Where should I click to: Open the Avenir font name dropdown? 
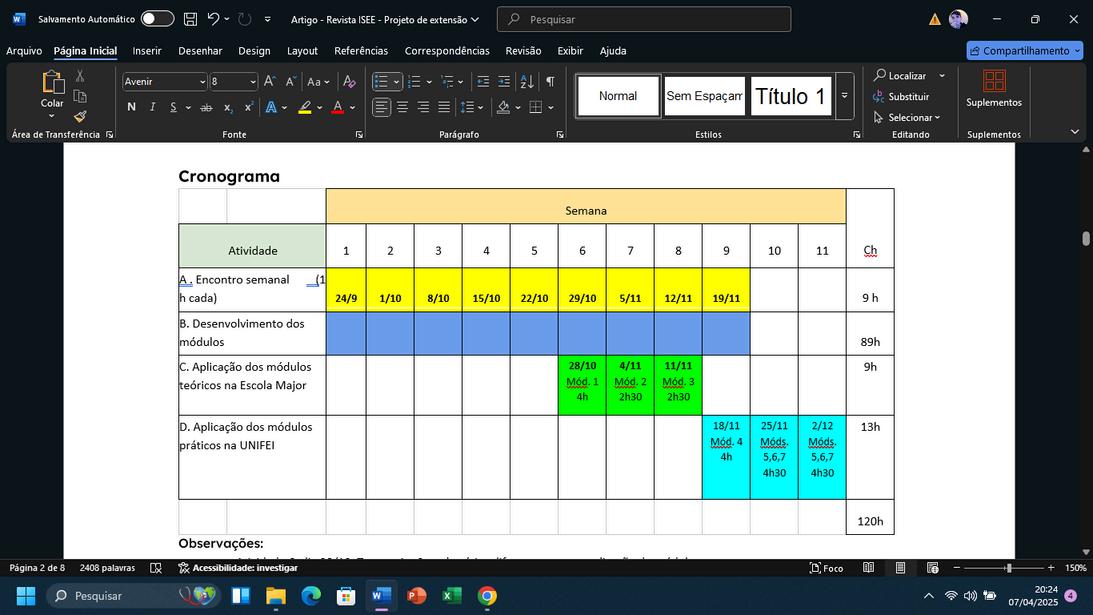[x=202, y=82]
